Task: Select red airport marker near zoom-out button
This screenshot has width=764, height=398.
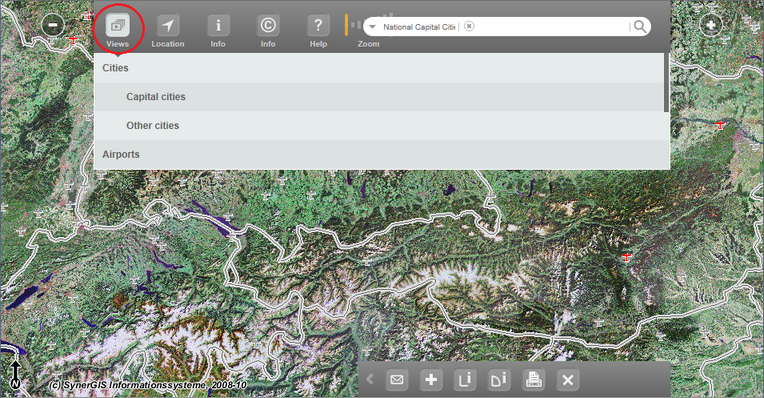Action: pyautogui.click(x=73, y=40)
